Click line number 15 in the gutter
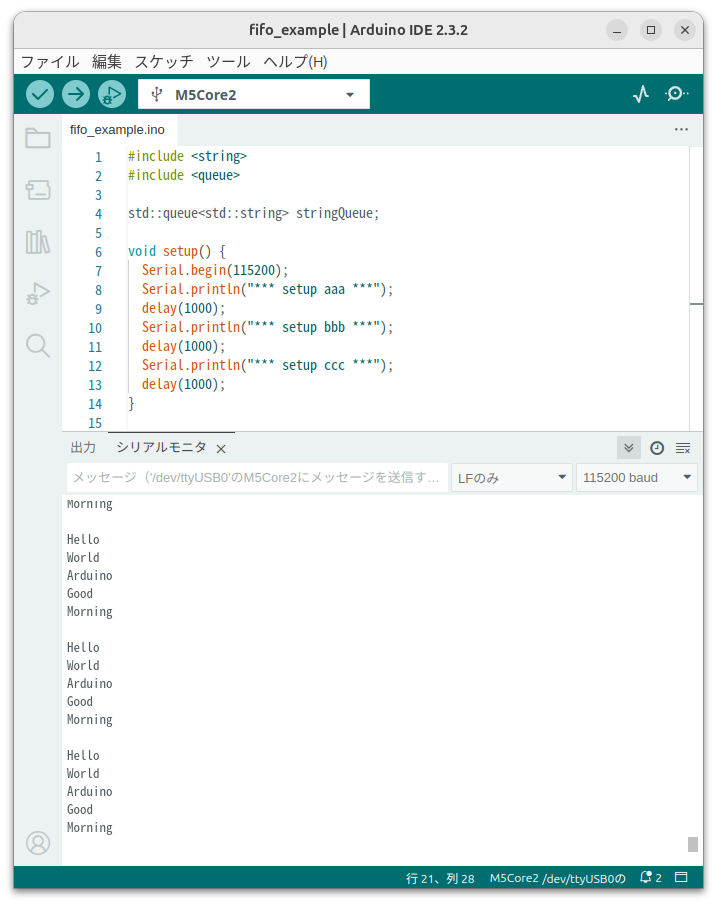Image resolution: width=717 pixels, height=905 pixels. (95, 423)
